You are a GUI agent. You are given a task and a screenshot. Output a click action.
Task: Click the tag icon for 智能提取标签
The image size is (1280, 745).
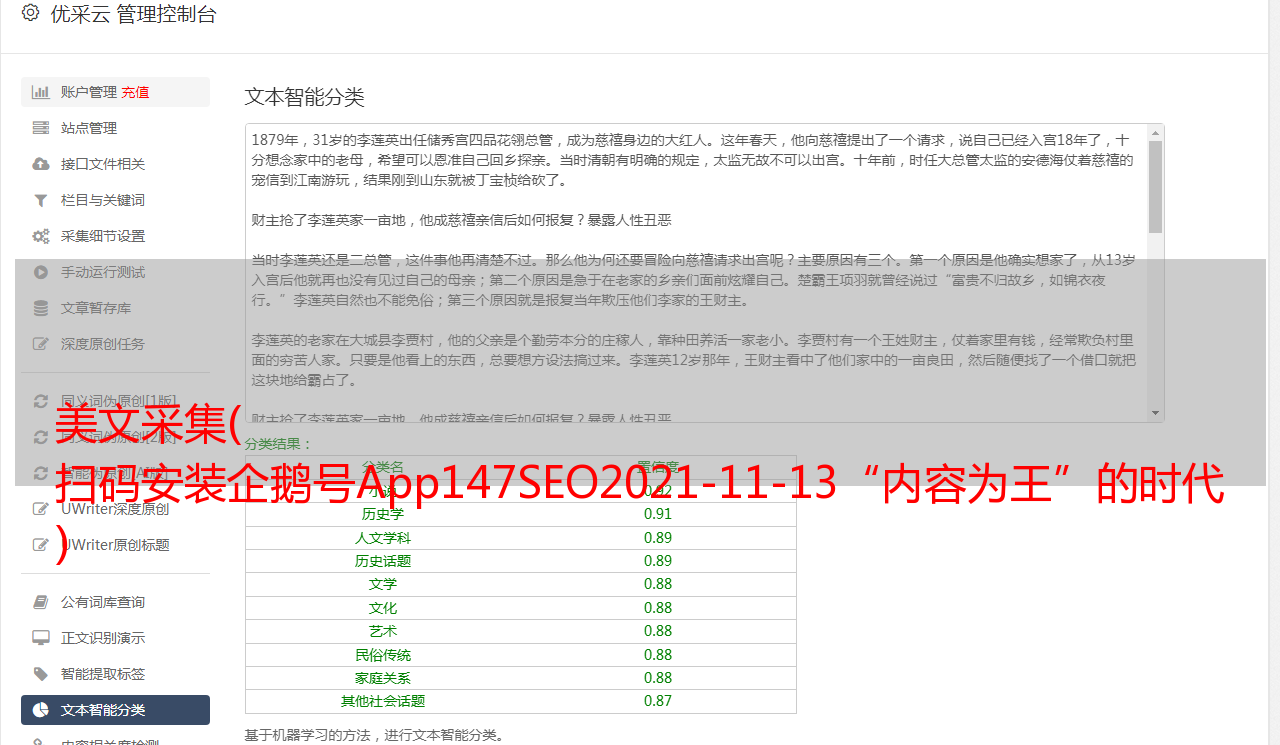tap(41, 674)
